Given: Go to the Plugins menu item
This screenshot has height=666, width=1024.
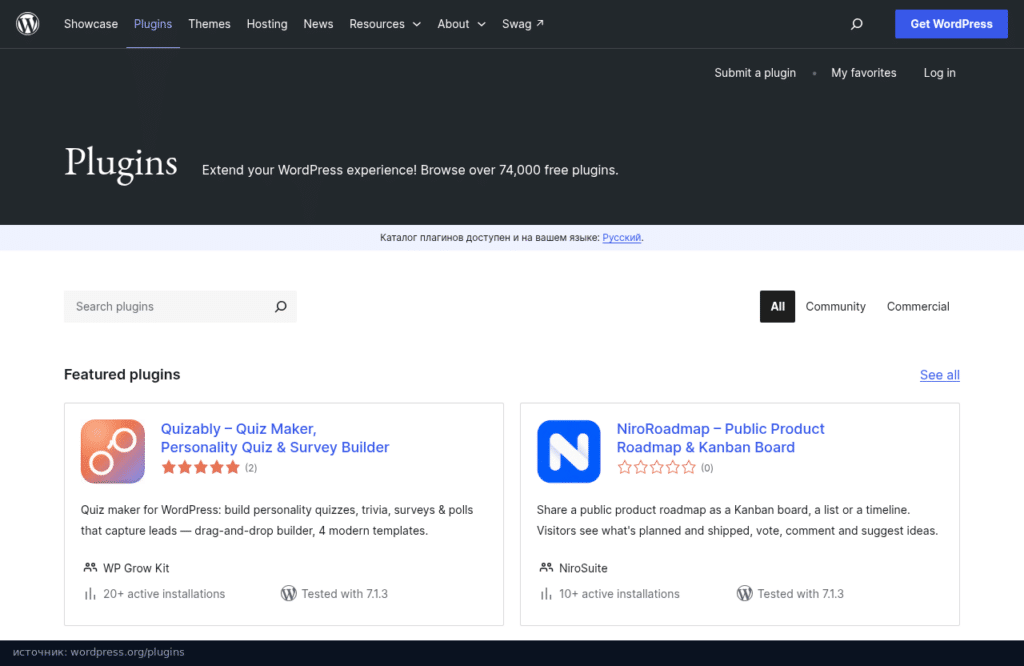Looking at the screenshot, I should [x=153, y=24].
